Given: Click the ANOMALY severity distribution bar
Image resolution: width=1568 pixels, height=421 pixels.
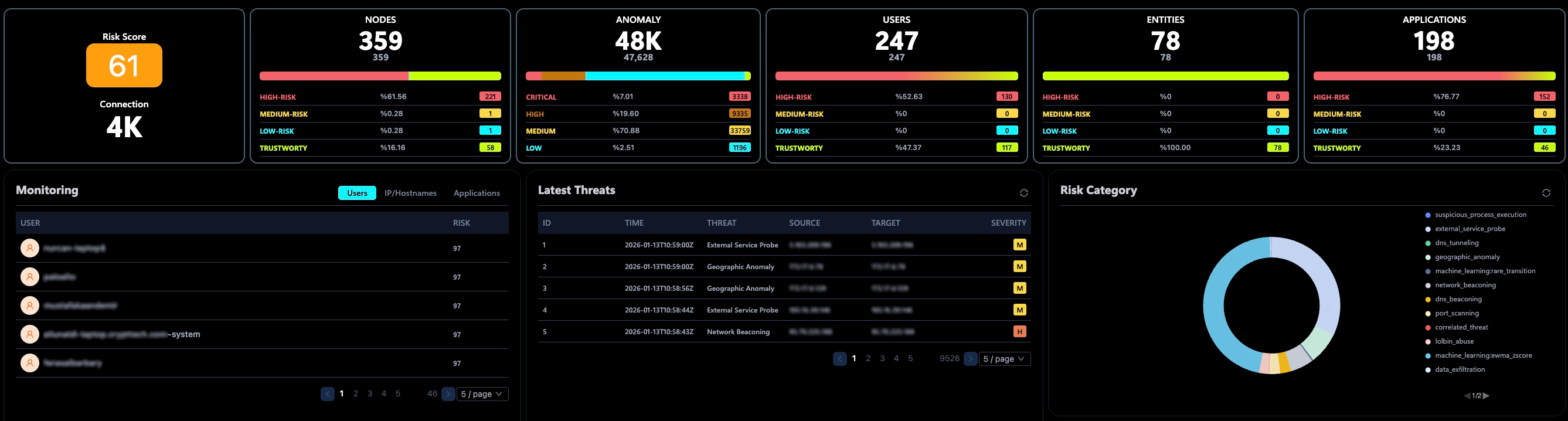Looking at the screenshot, I should [x=638, y=76].
